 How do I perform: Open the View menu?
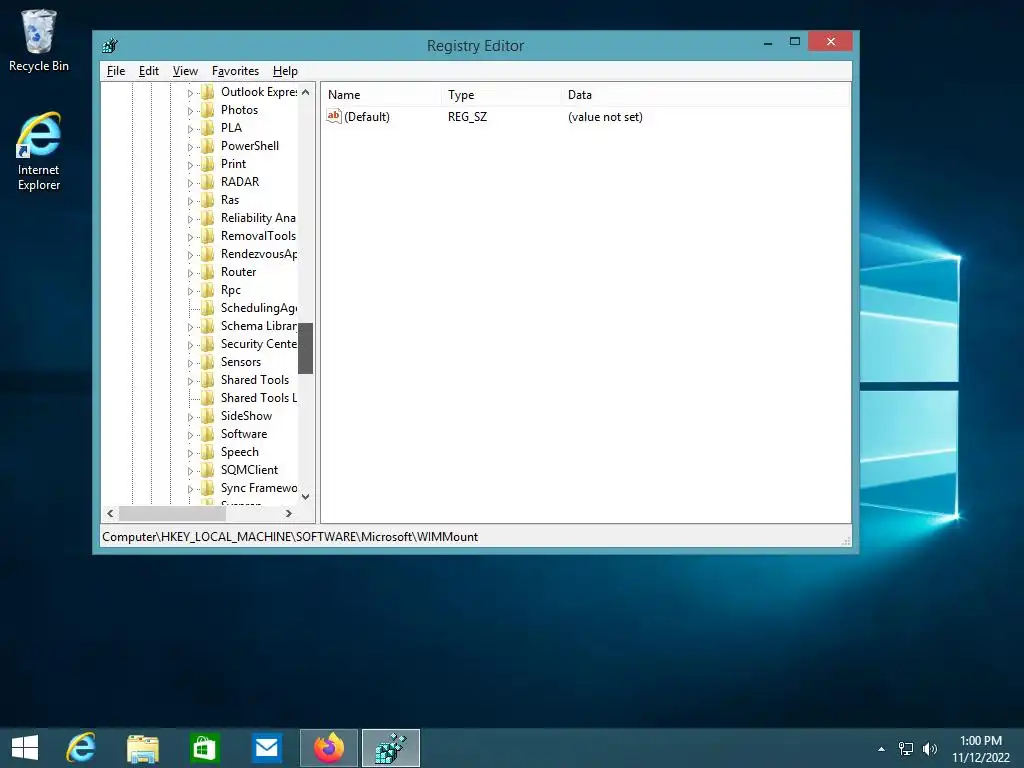(x=185, y=71)
